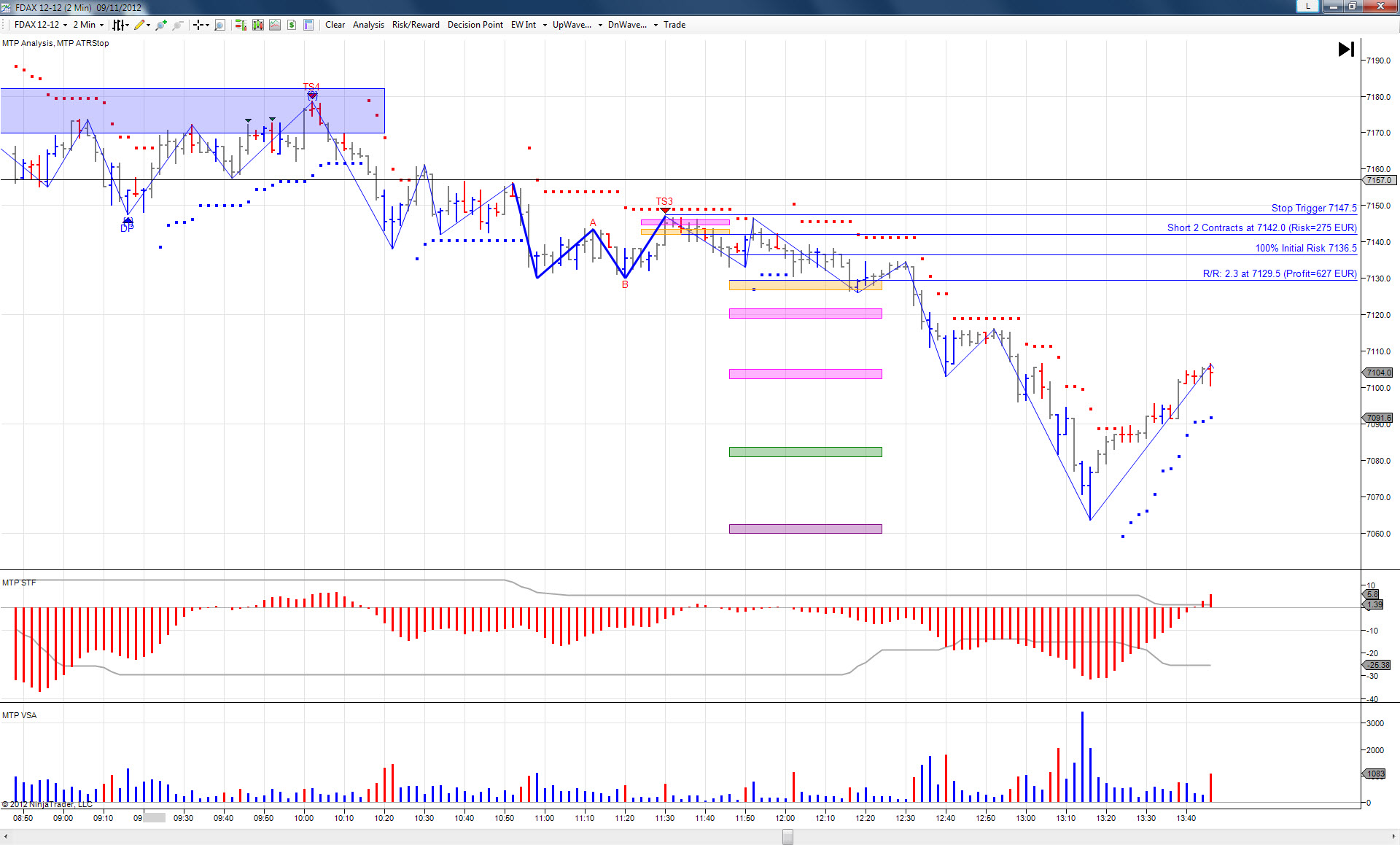Restore down the chart window

1352,6
